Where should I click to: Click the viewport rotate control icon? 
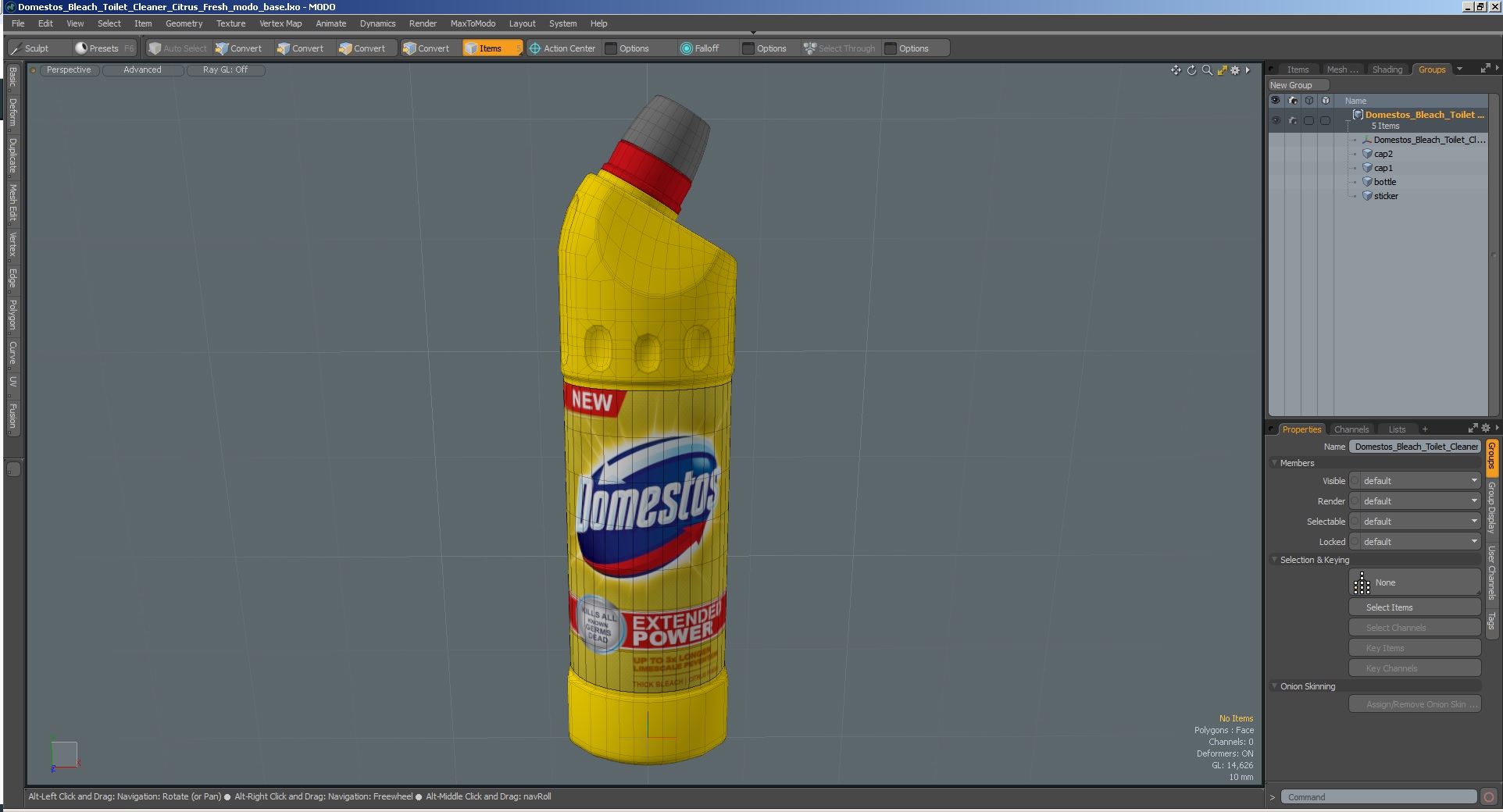point(1191,70)
